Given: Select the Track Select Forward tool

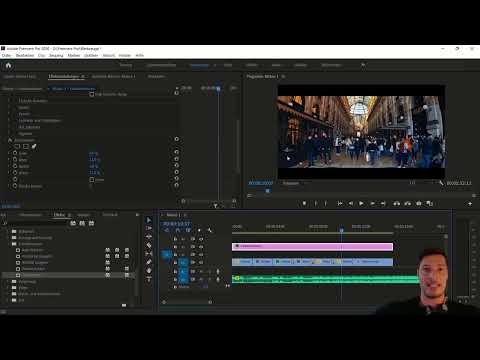Looking at the screenshot, I should tap(149, 228).
